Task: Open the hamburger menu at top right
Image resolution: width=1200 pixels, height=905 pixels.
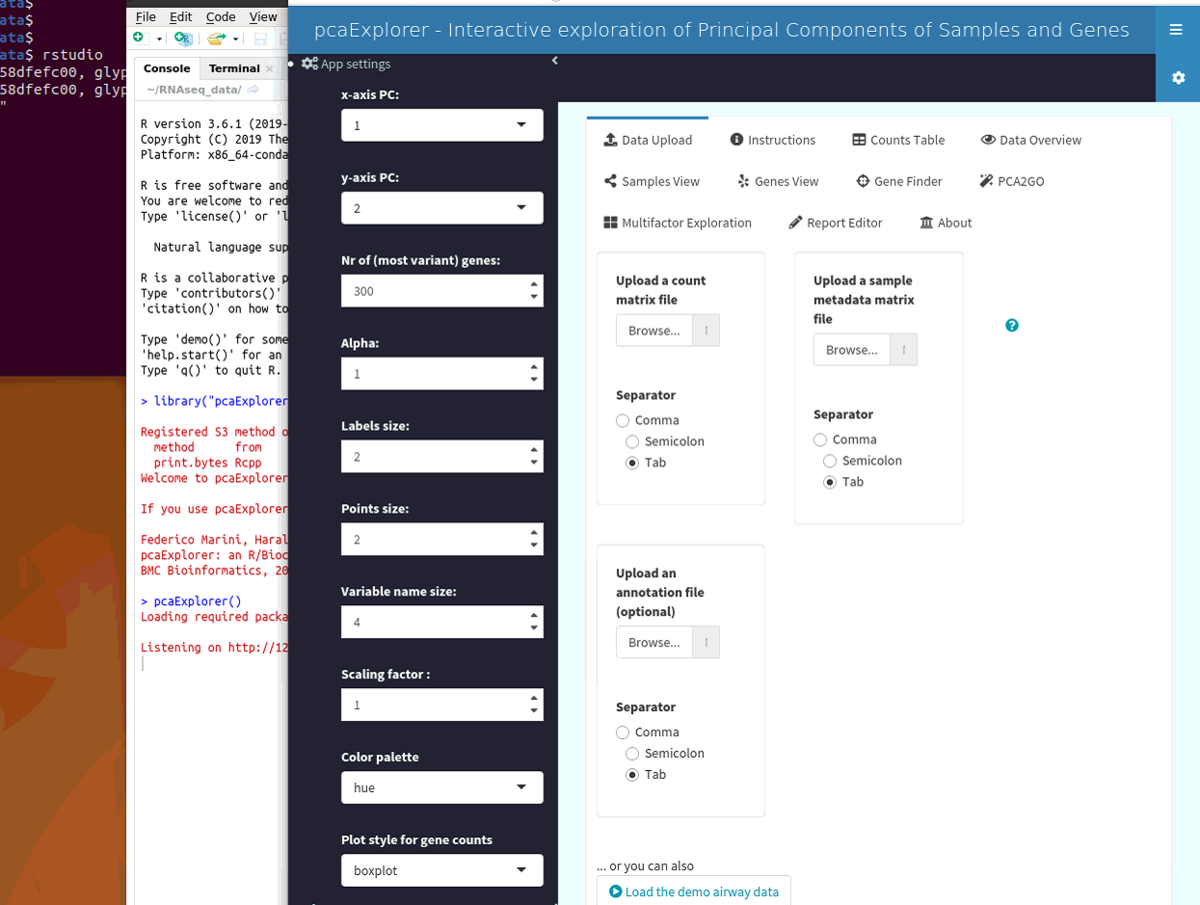Action: tap(1177, 29)
